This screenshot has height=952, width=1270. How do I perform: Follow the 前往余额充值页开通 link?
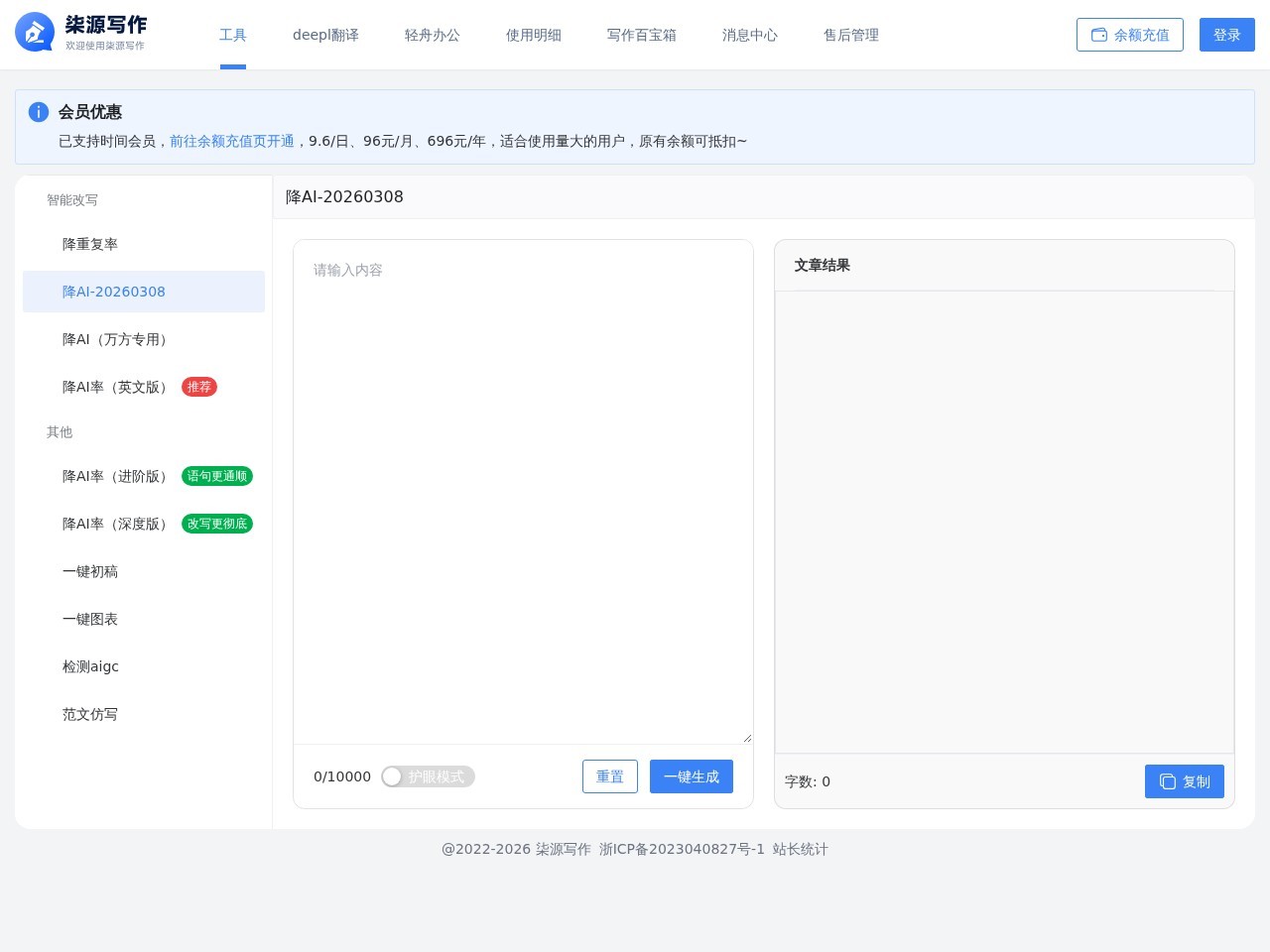click(232, 141)
